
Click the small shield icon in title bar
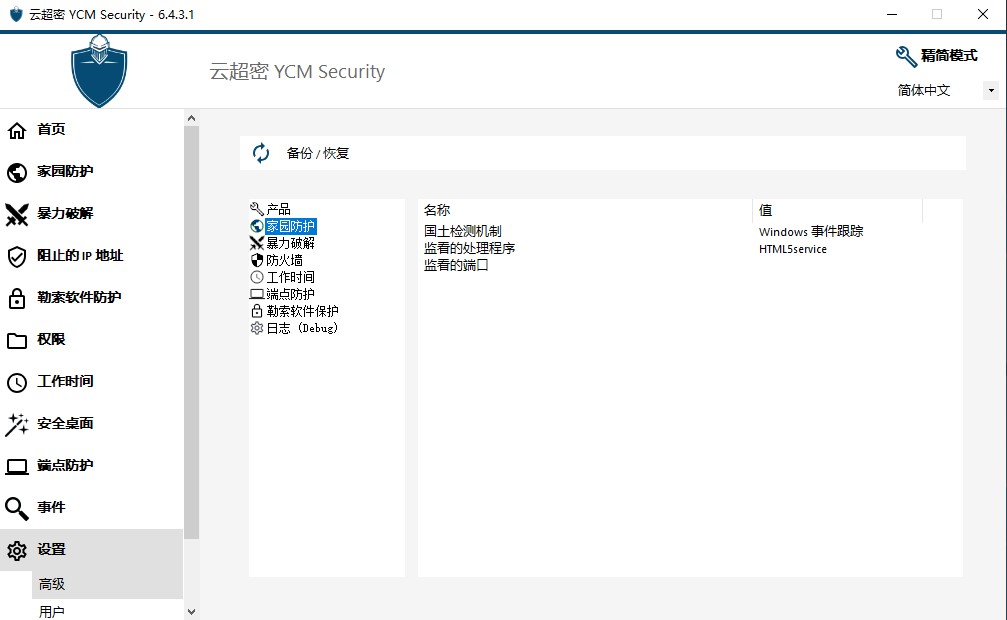coord(16,14)
